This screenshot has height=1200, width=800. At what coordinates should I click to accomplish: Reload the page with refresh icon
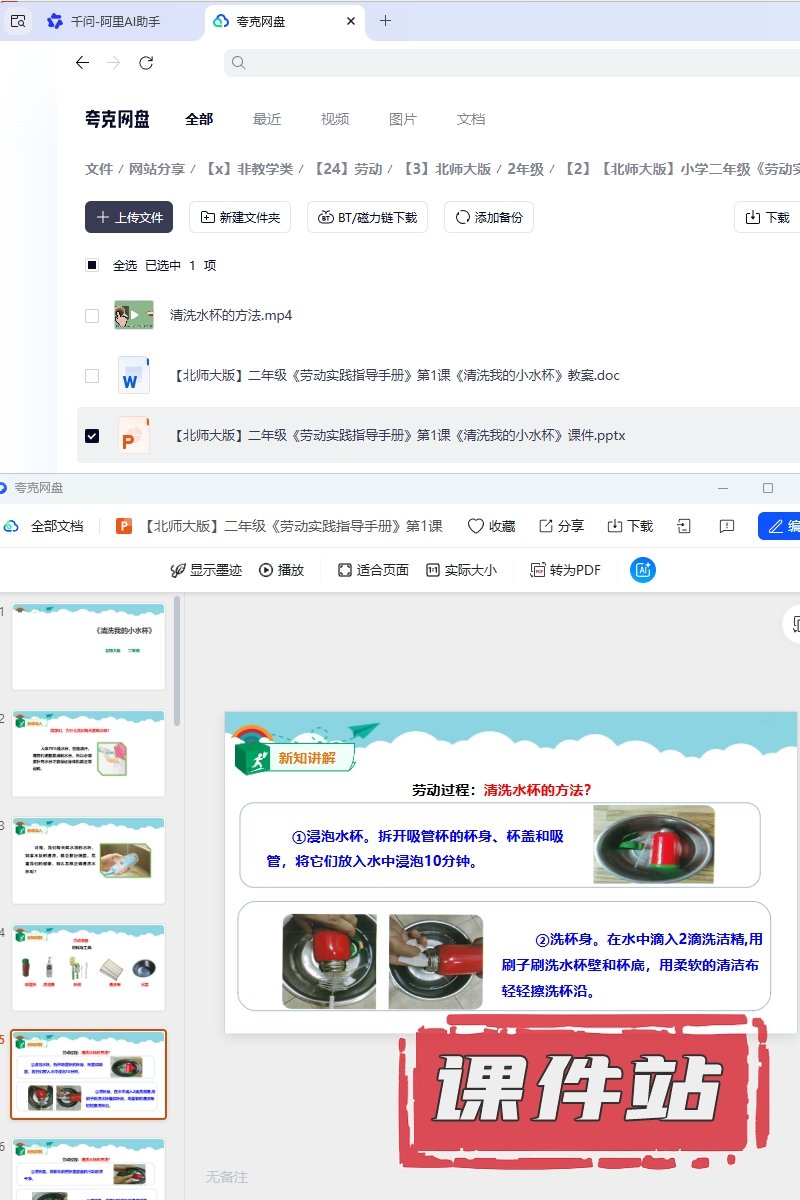146,63
